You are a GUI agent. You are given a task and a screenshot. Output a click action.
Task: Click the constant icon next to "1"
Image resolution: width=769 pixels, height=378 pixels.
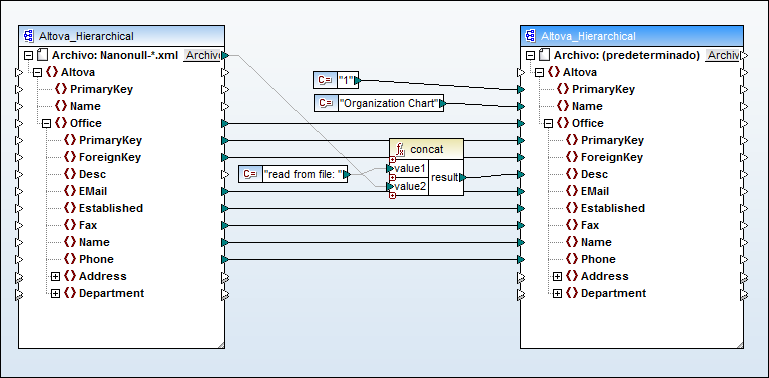pyautogui.click(x=326, y=80)
